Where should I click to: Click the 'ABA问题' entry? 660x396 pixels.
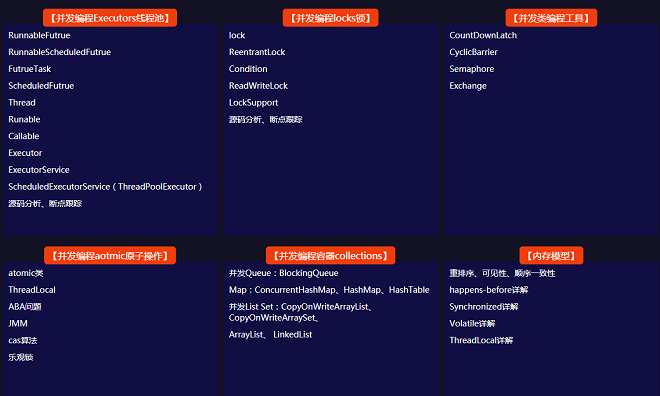coord(25,307)
